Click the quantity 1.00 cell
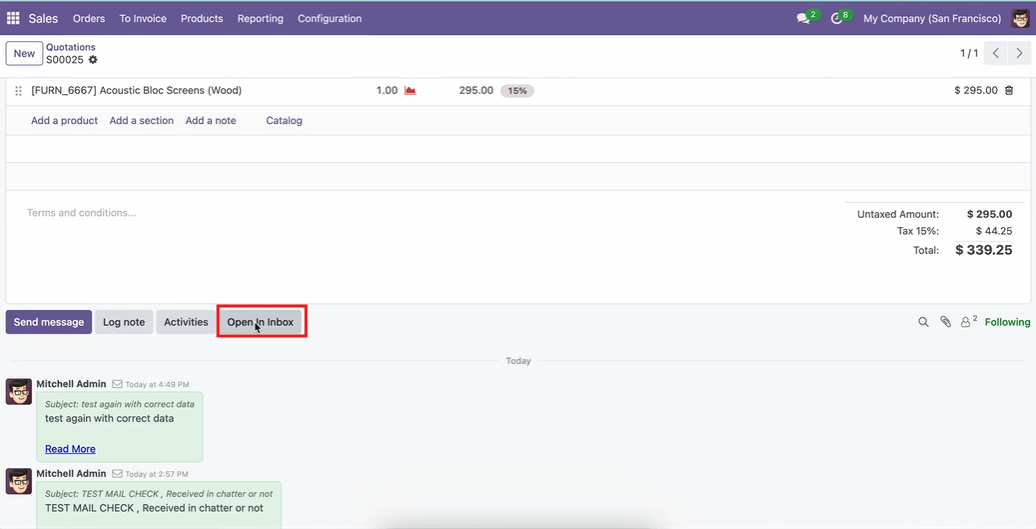The height and width of the screenshot is (529, 1036). [387, 90]
